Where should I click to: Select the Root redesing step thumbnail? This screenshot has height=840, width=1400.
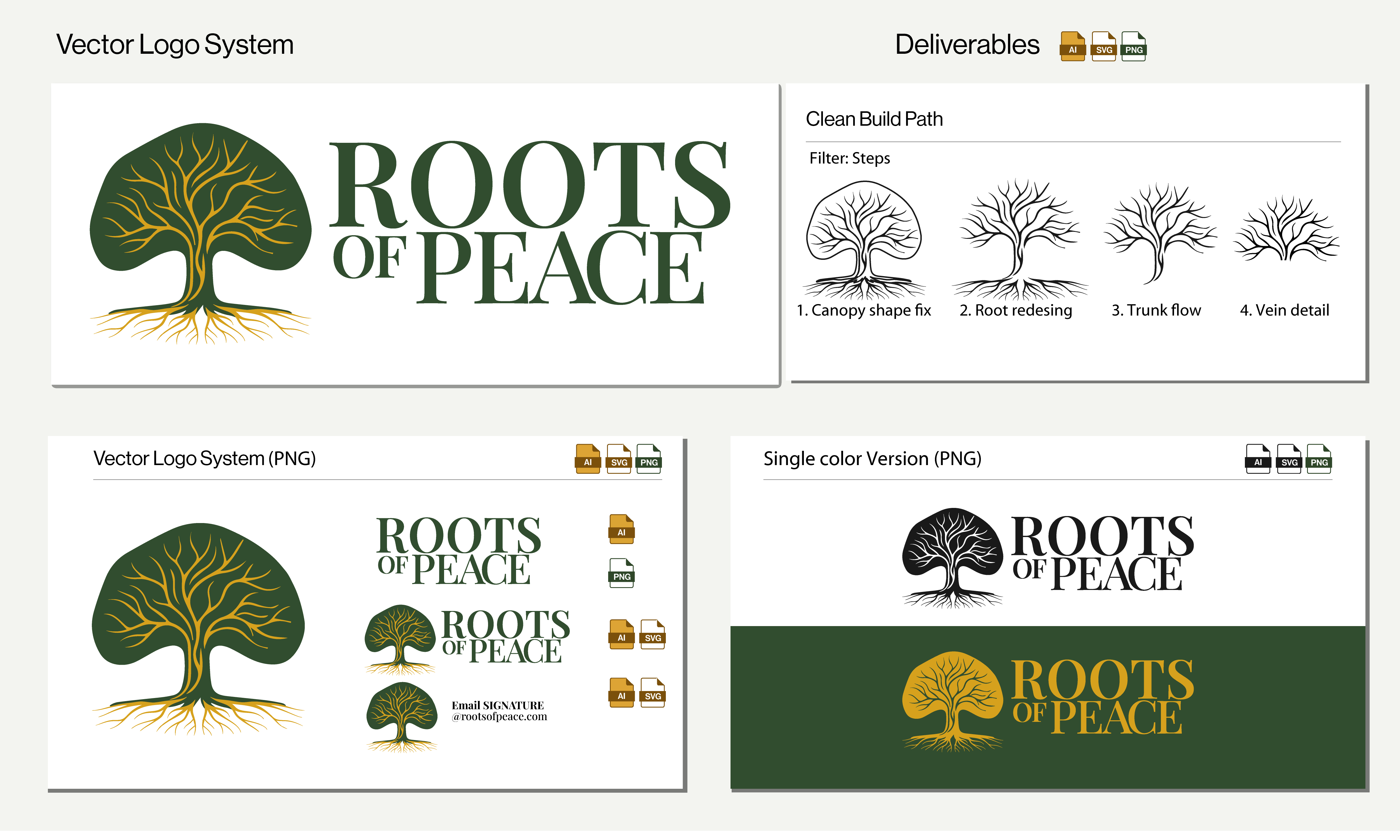coord(1019,239)
